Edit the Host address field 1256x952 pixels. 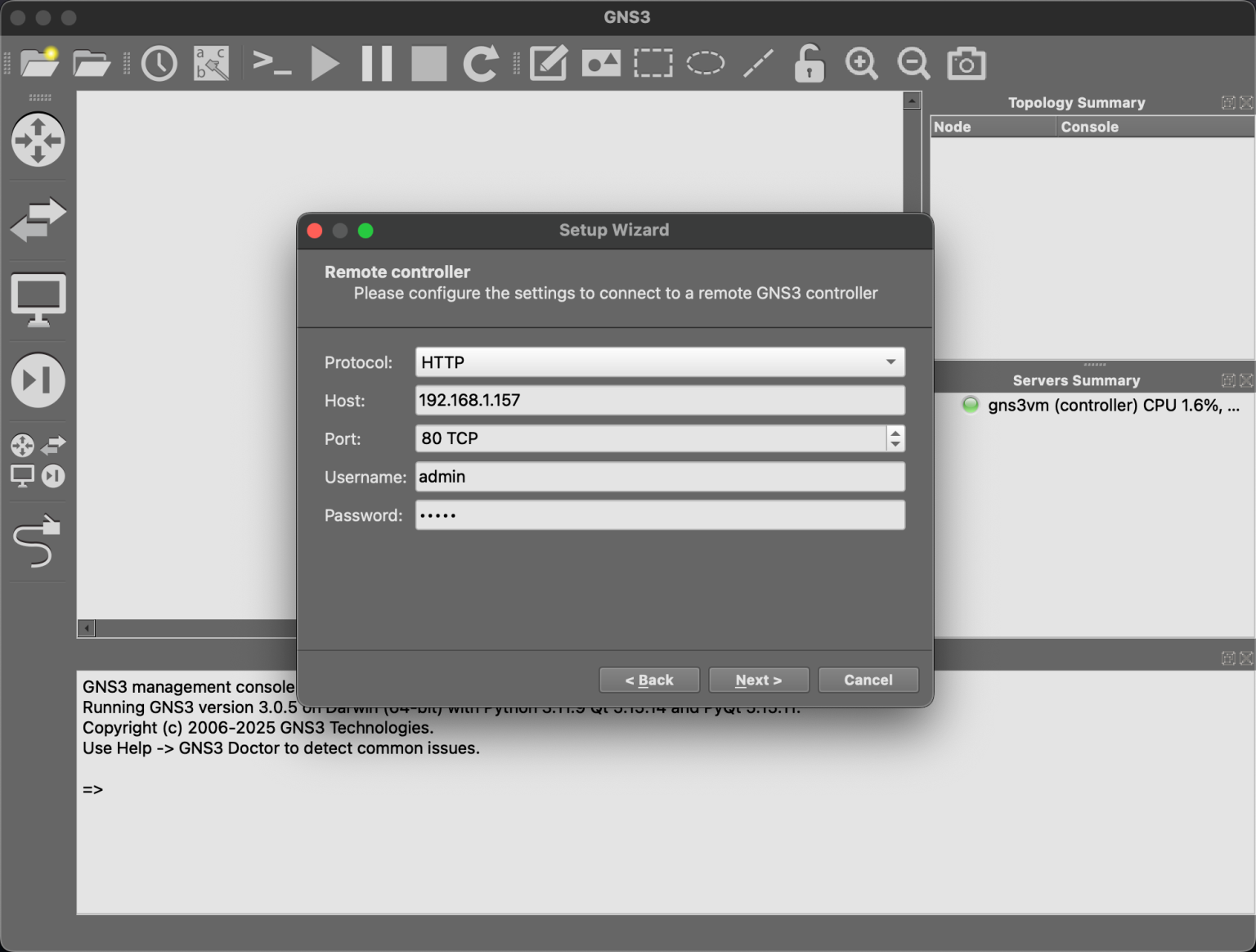tap(659, 400)
